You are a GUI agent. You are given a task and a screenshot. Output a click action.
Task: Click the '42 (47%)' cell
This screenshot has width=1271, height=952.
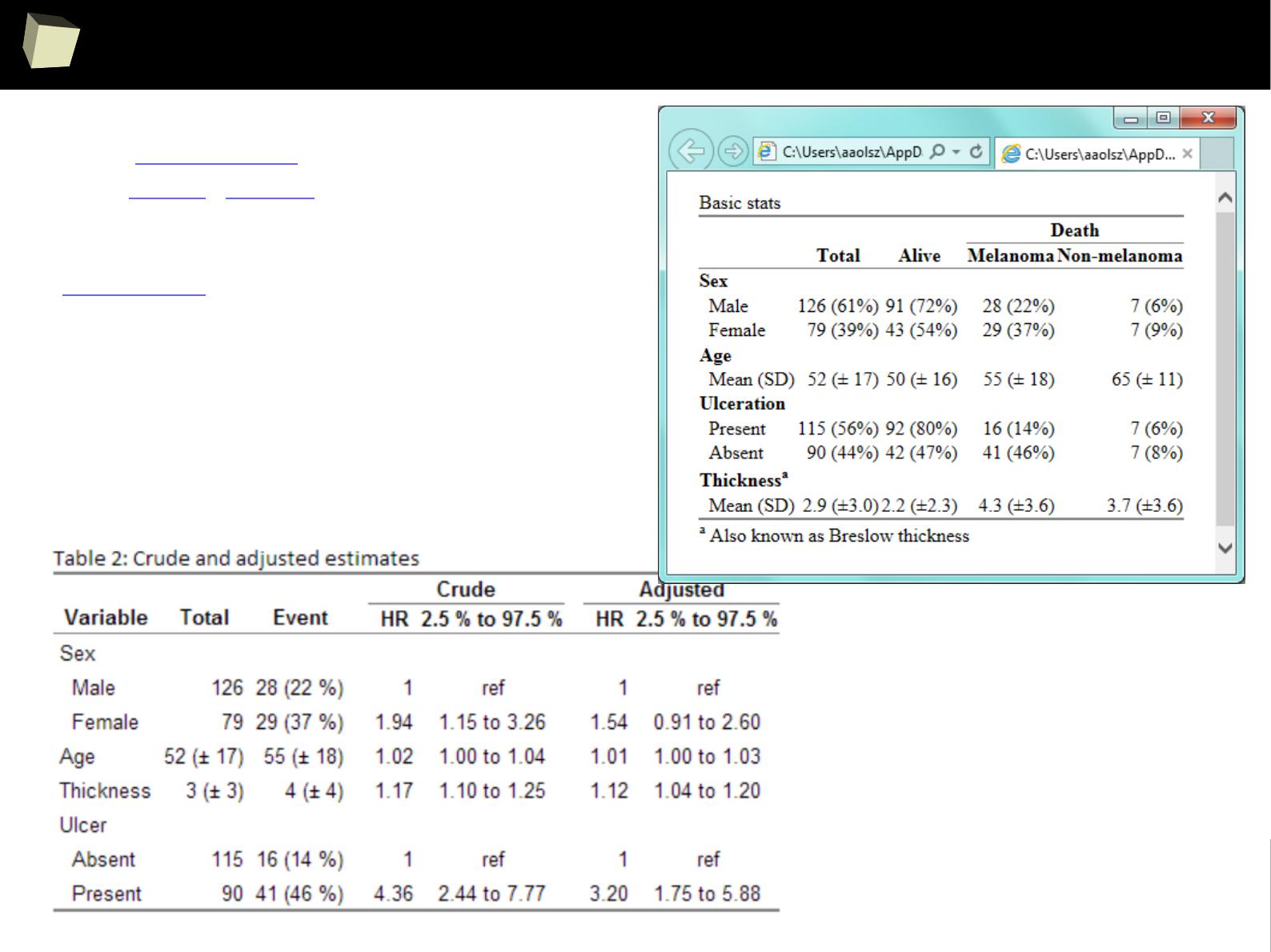921,453
